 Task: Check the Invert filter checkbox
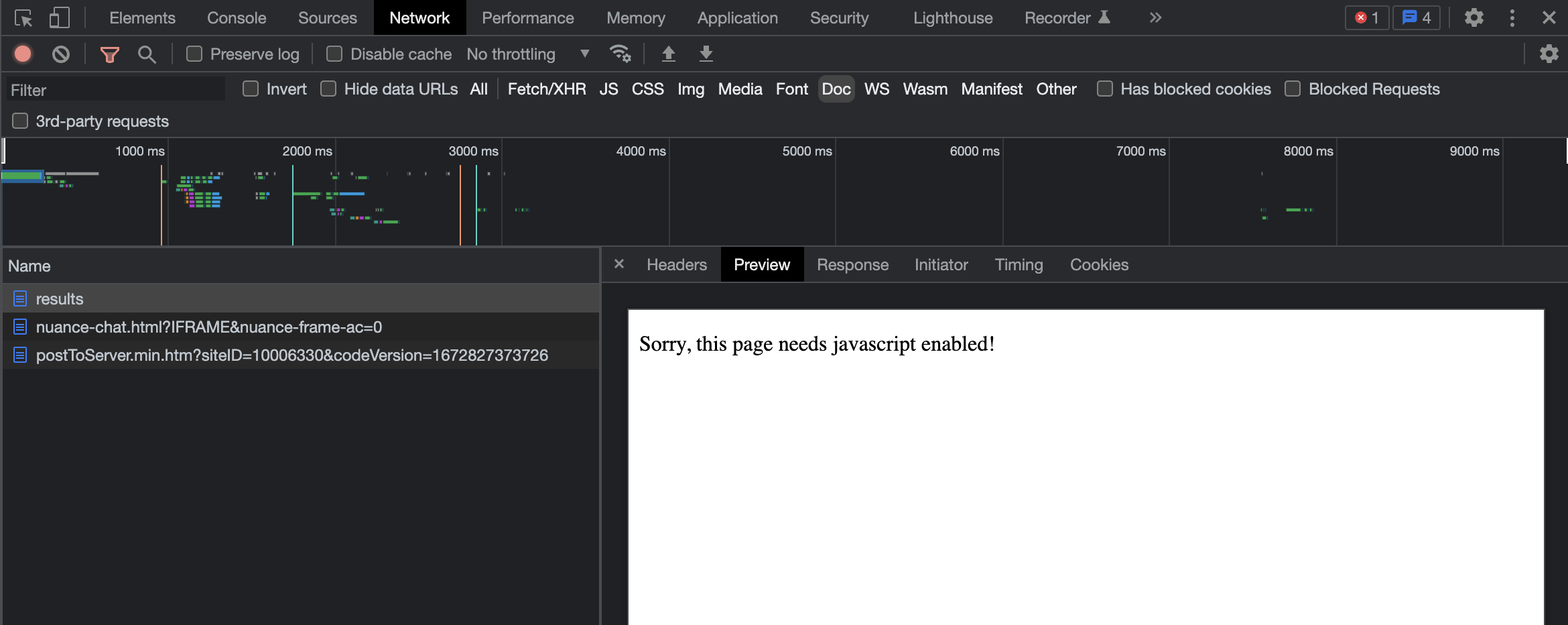(251, 89)
